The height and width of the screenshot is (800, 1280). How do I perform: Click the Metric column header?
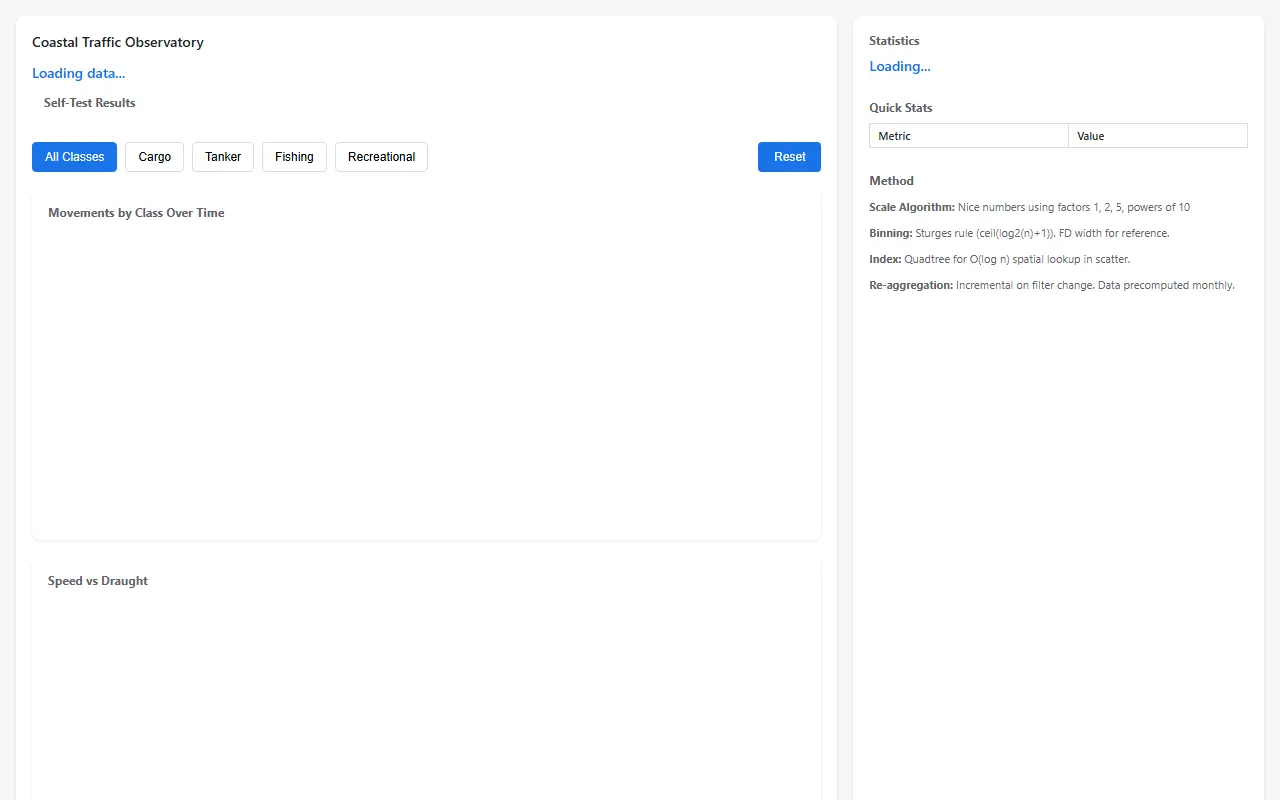pyautogui.click(x=969, y=136)
